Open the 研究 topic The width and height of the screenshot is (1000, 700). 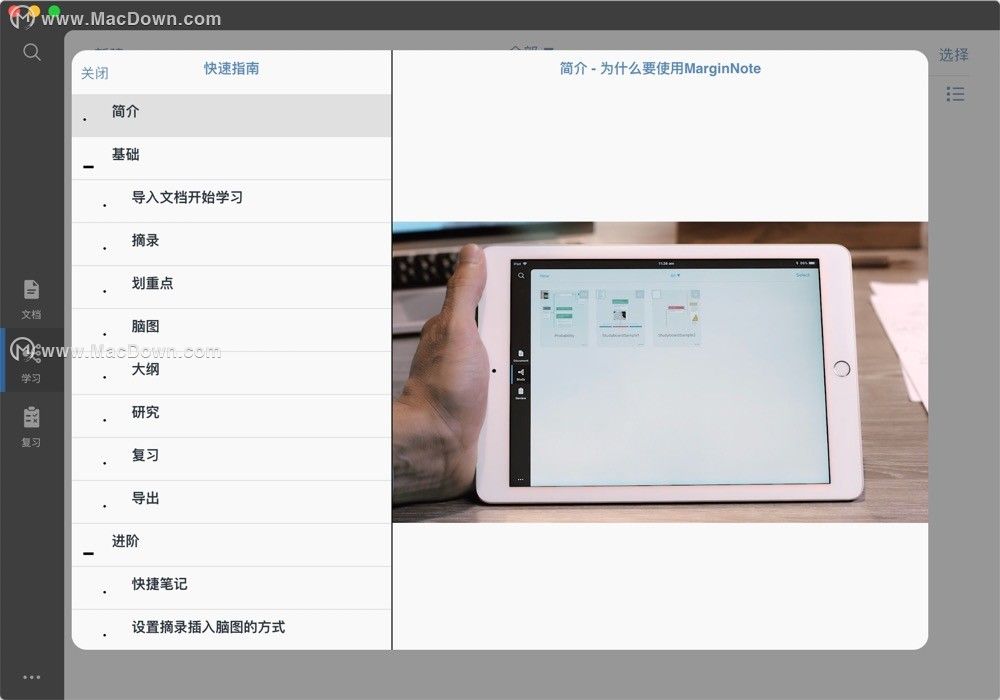click(x=231, y=416)
